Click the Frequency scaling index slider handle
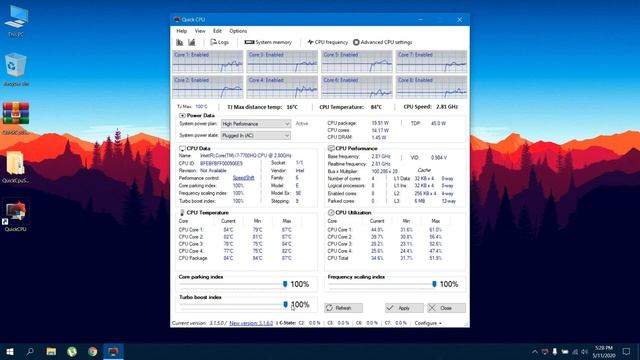Image resolution: width=640 pixels, height=360 pixels. point(434,284)
